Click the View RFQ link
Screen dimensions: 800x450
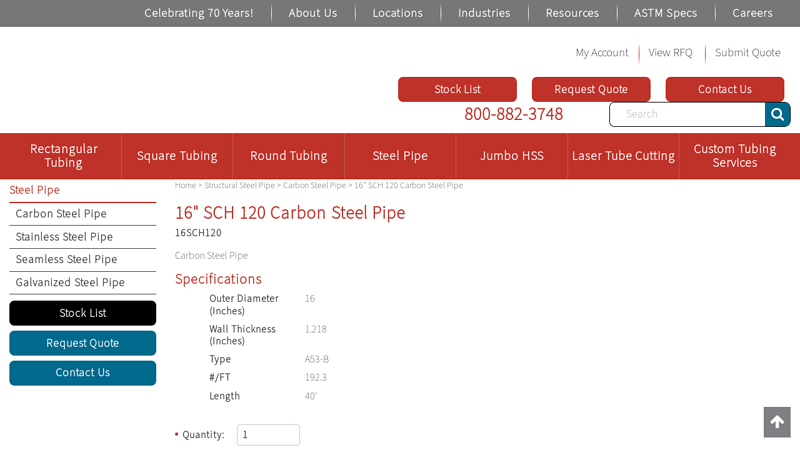tap(670, 53)
